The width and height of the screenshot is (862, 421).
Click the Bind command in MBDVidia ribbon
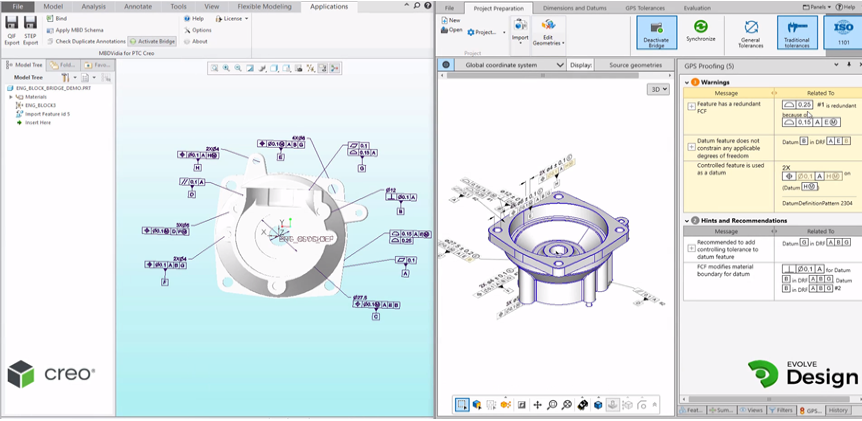(x=57, y=19)
